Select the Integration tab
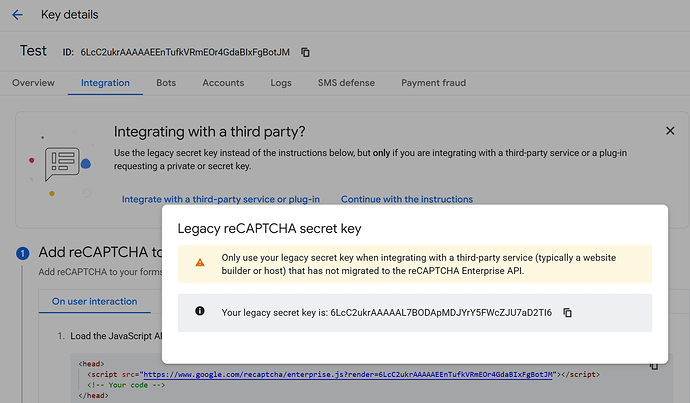This screenshot has height=403, width=690. (105, 83)
